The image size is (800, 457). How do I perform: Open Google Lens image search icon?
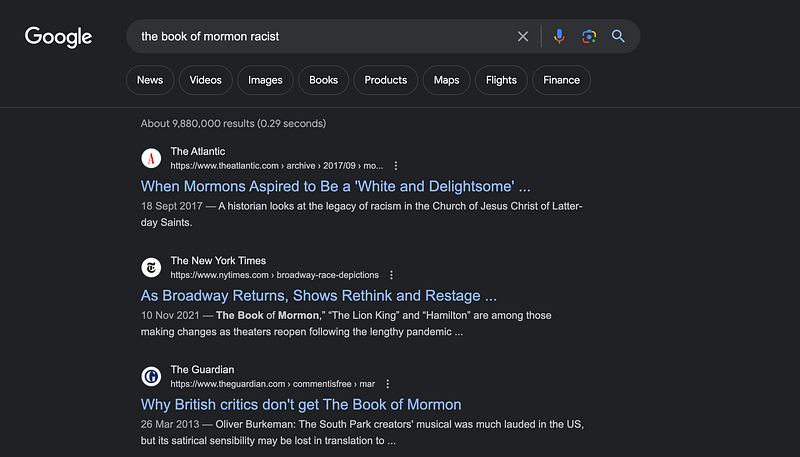click(x=589, y=36)
